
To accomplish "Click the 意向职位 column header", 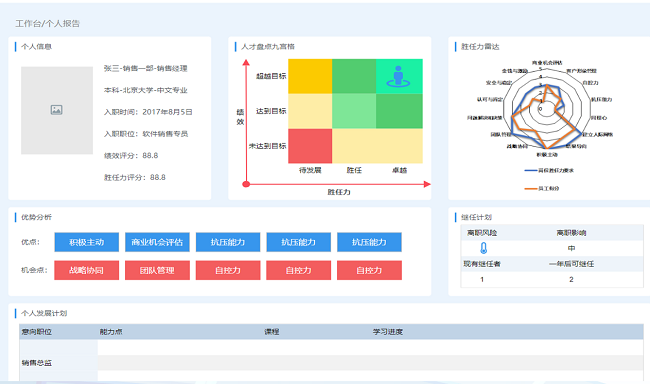I will coord(36,332).
